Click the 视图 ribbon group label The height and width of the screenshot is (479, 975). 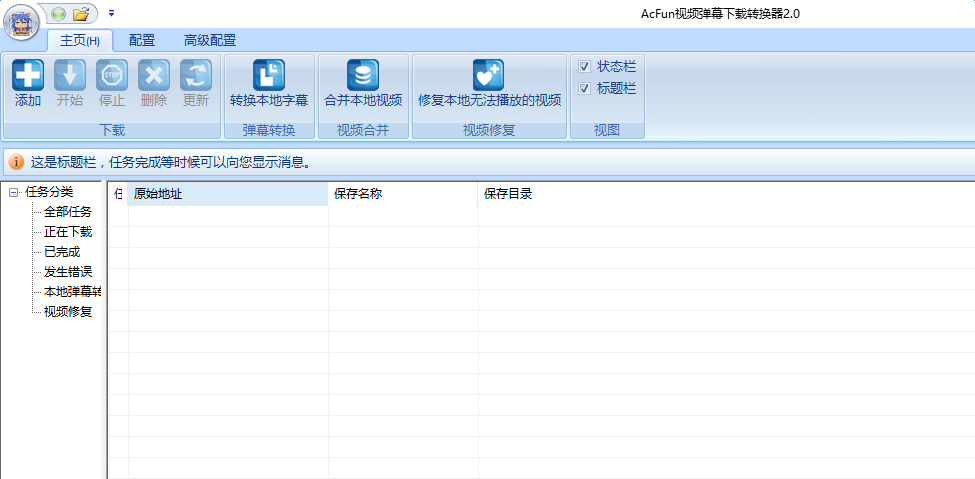[607, 130]
